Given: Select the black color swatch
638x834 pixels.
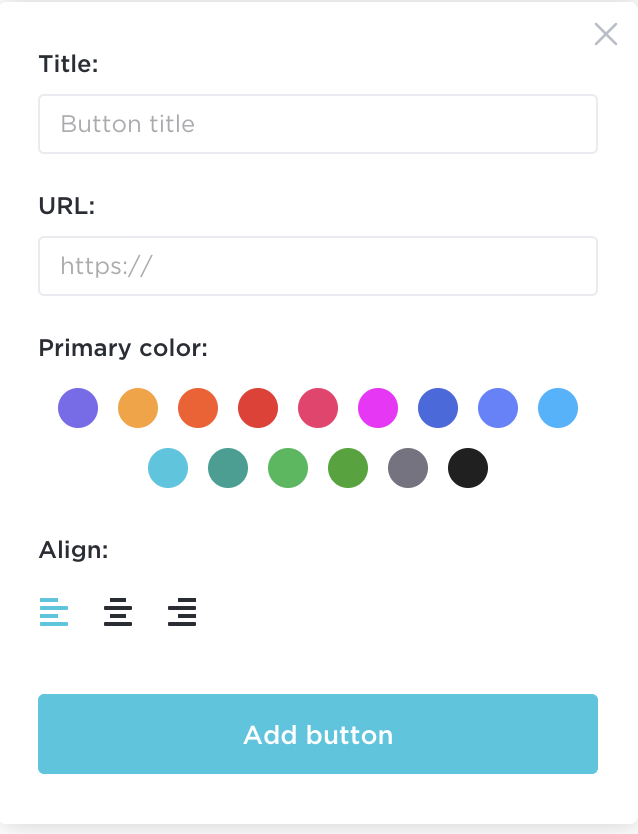Looking at the screenshot, I should coord(468,468).
